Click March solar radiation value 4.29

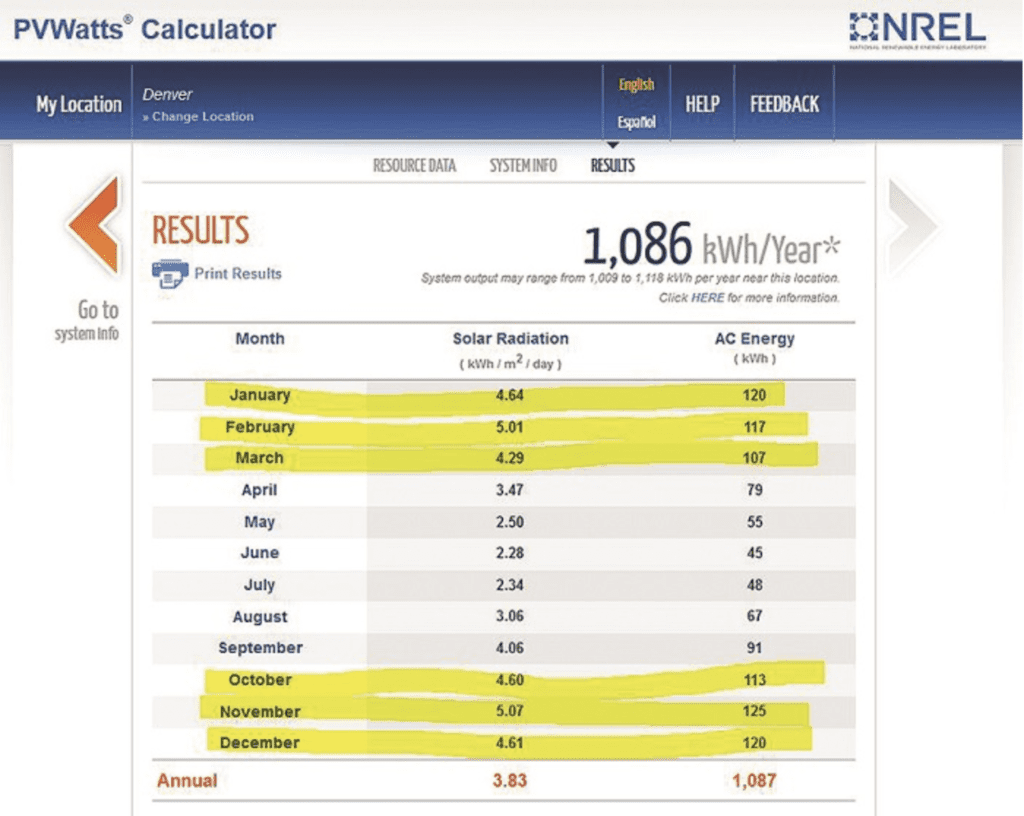tap(509, 458)
